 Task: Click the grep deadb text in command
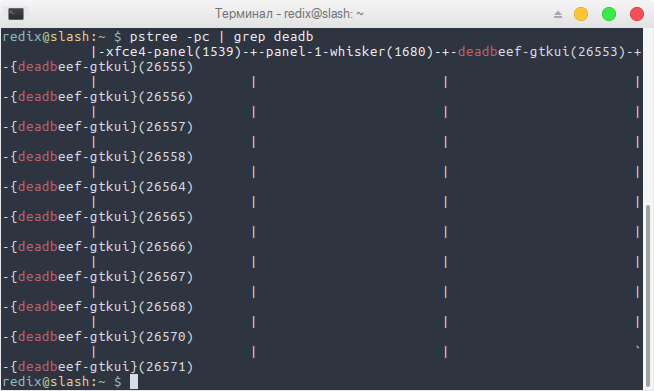point(273,37)
